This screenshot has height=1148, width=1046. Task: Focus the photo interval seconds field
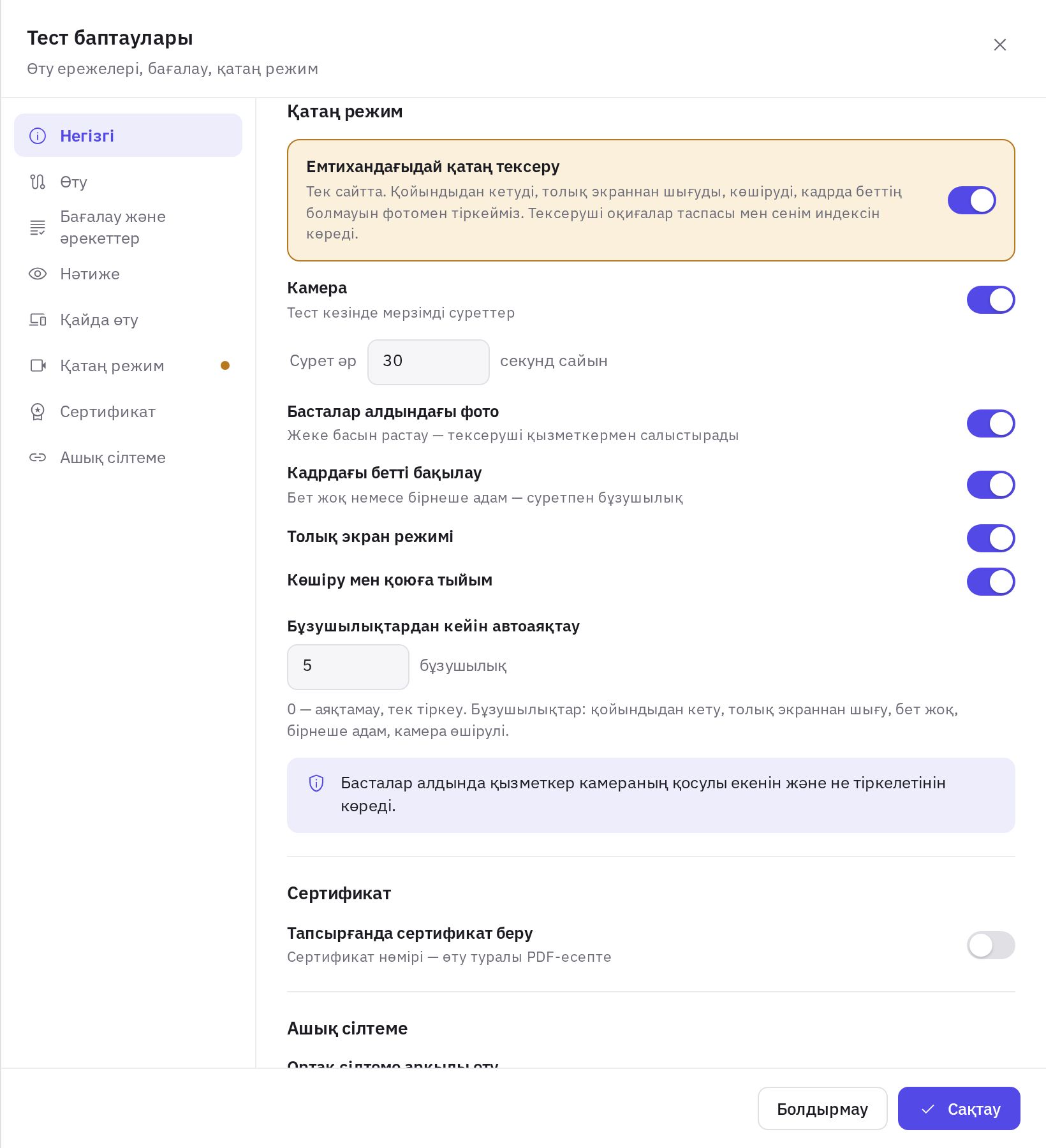pyautogui.click(x=428, y=362)
